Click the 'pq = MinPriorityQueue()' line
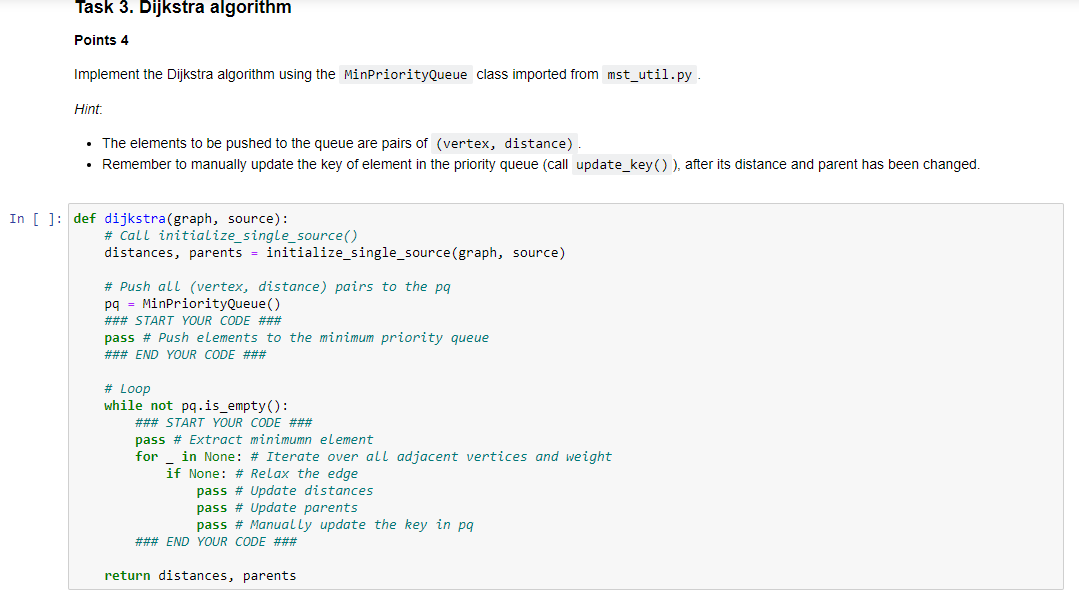 tap(193, 304)
